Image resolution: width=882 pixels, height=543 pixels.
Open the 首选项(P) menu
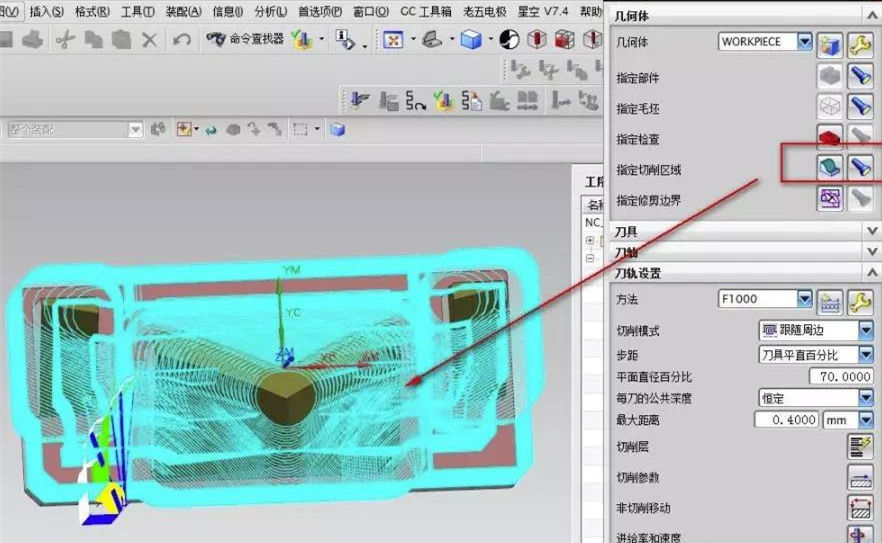(x=320, y=11)
